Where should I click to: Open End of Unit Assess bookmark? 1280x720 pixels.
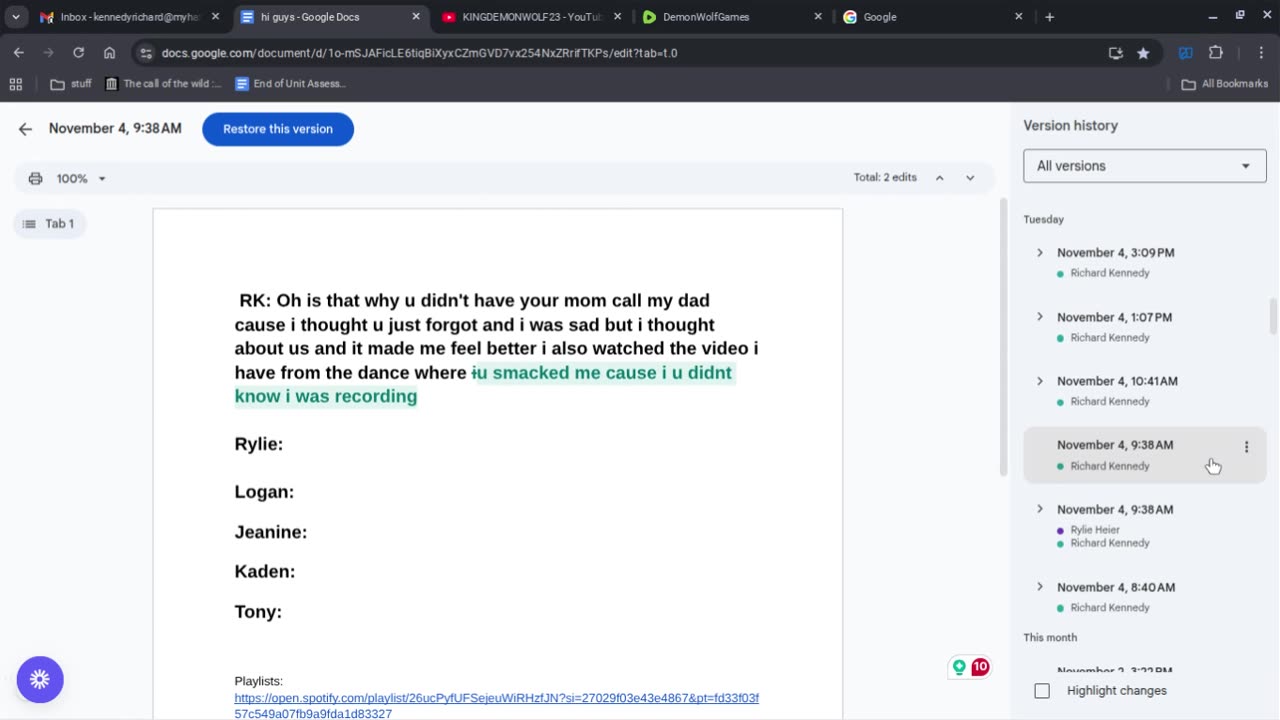(290, 84)
